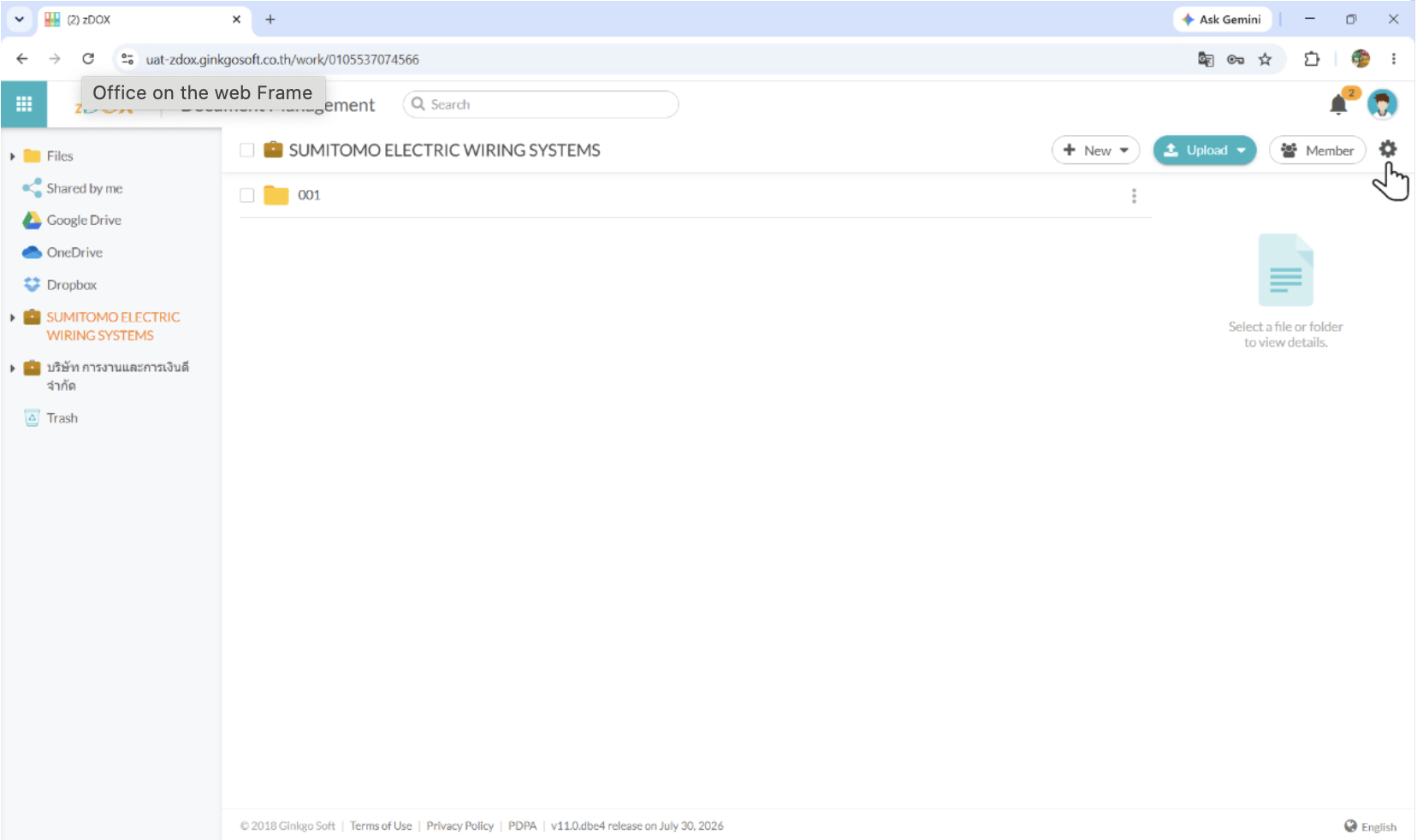Open Files in the sidebar
This screenshot has height=840, width=1417.
60,156
